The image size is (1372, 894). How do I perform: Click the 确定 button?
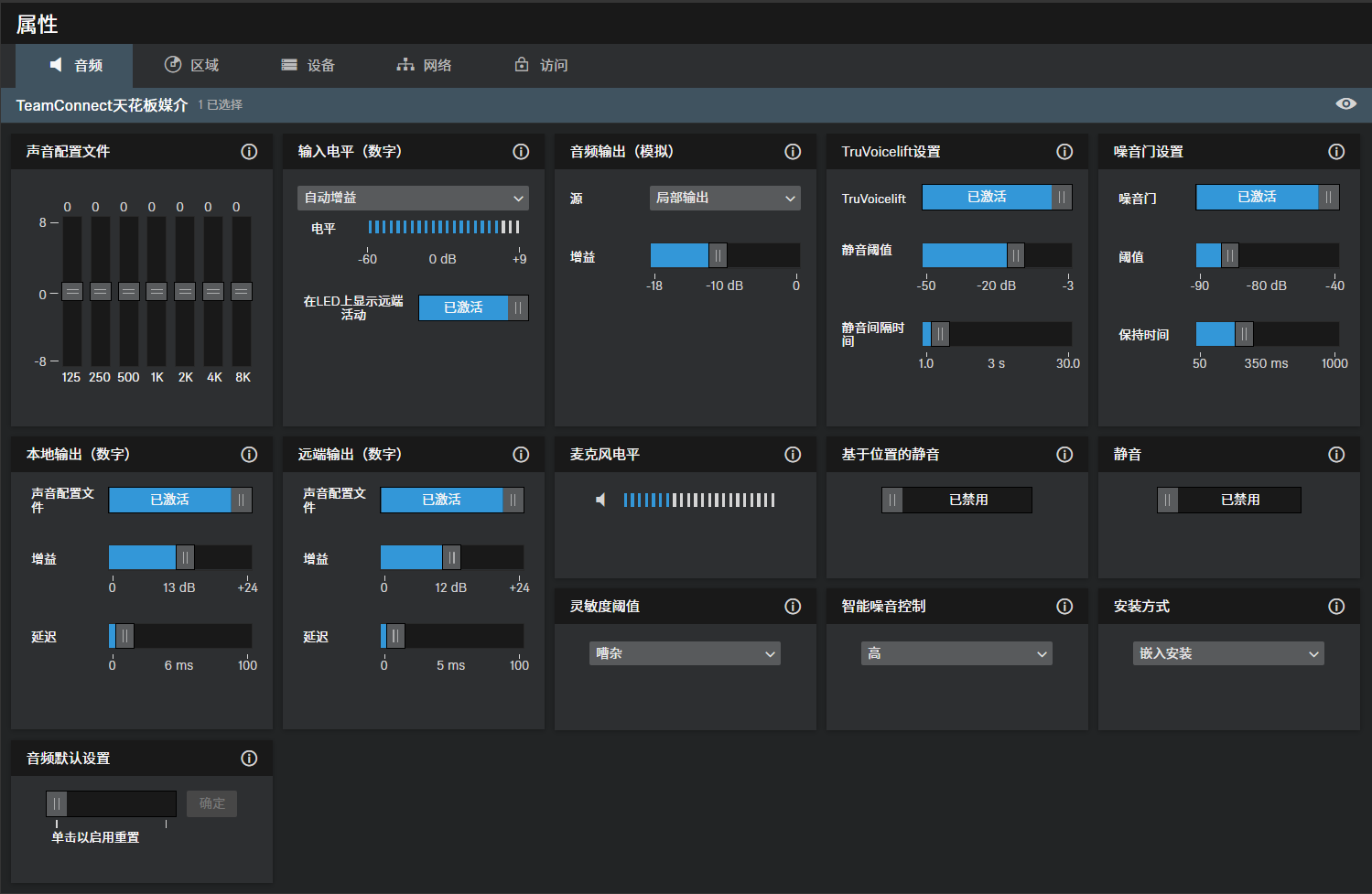211,803
